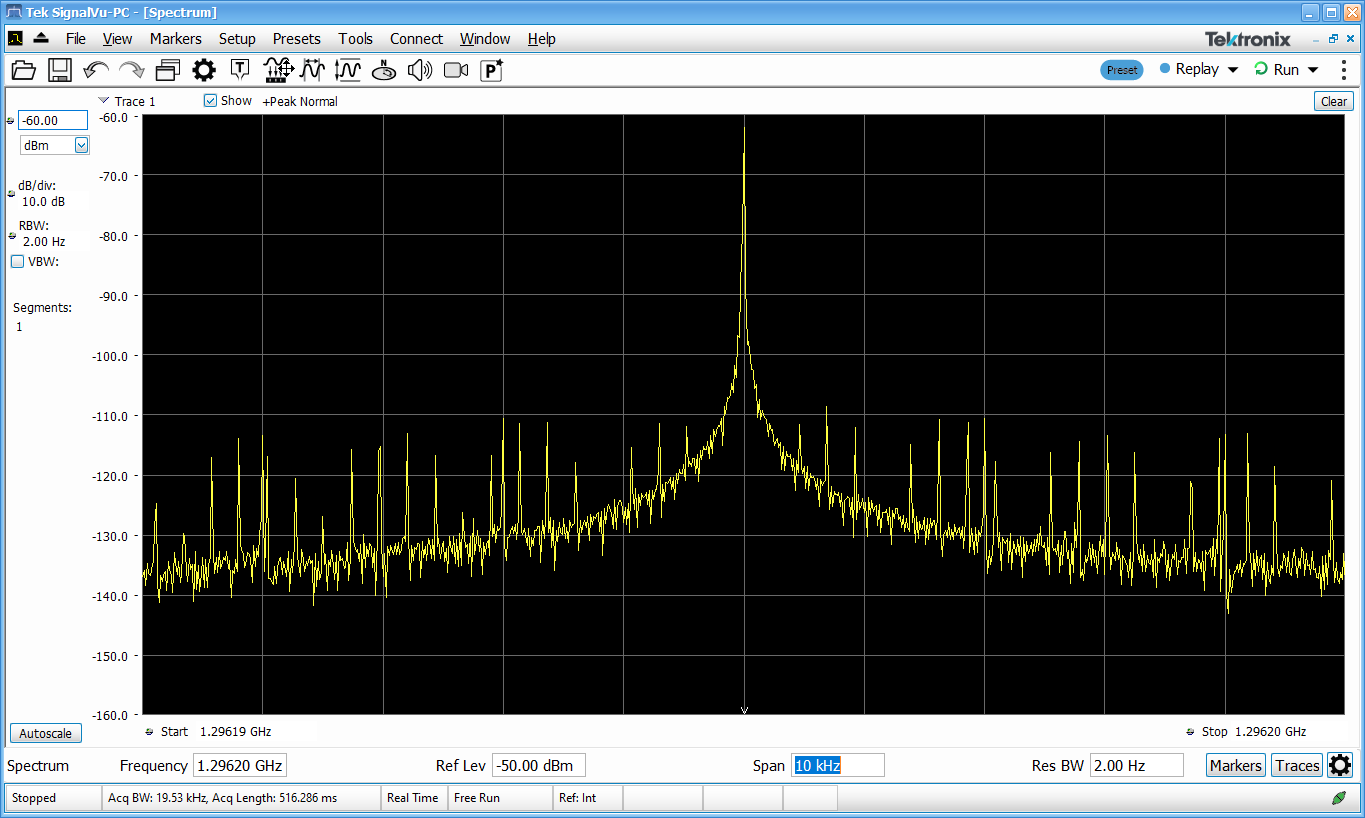Toggle the Show trace checkbox
The image size is (1365, 818).
tap(210, 101)
